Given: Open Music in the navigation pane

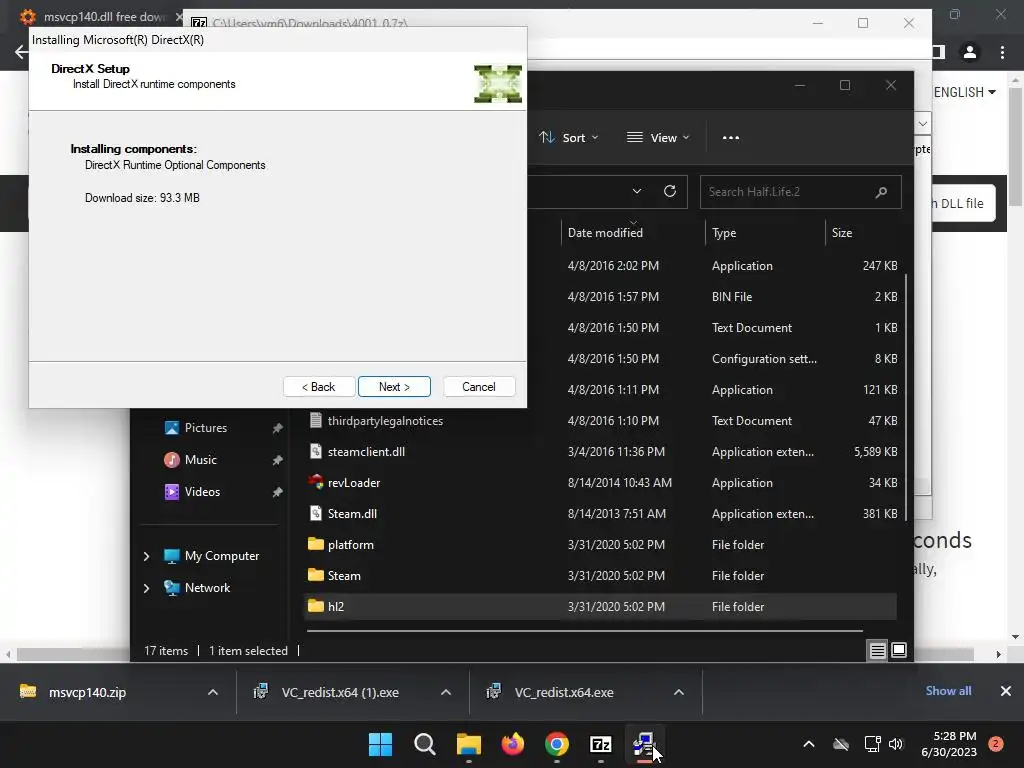Looking at the screenshot, I should [x=200, y=460].
